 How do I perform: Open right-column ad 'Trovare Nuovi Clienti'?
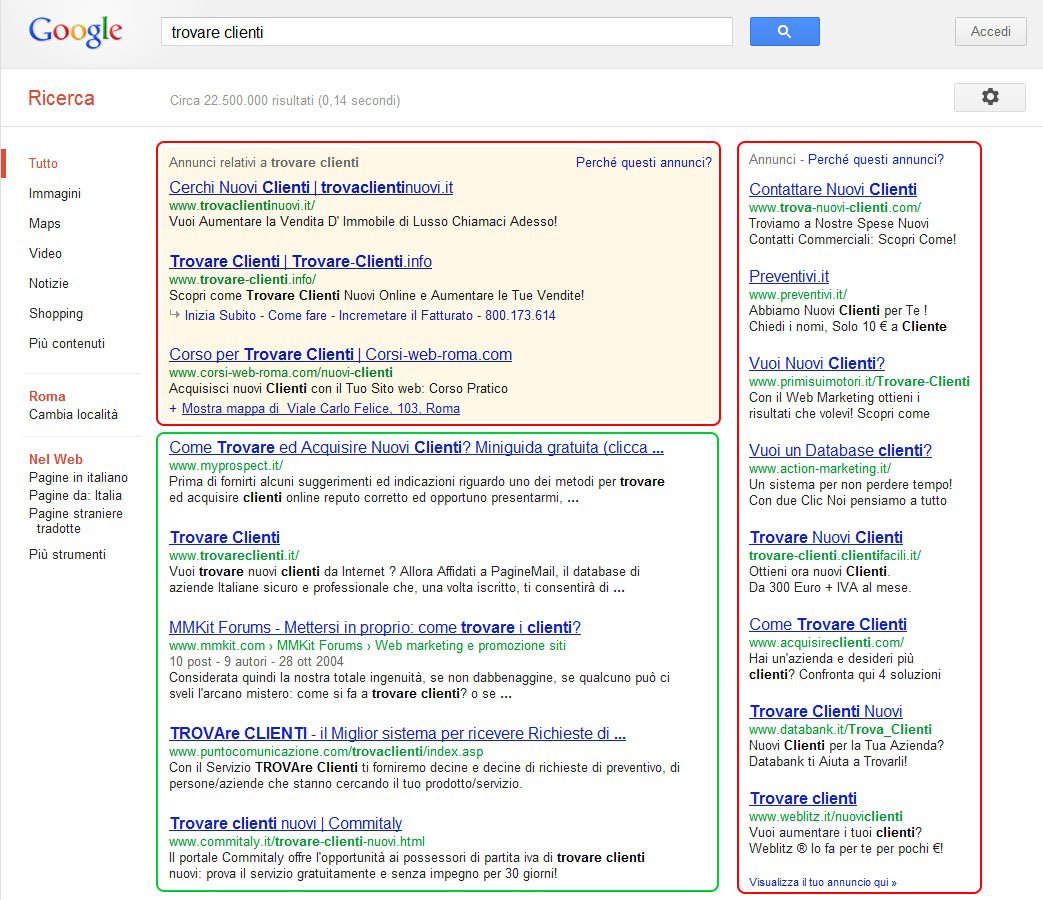point(826,537)
